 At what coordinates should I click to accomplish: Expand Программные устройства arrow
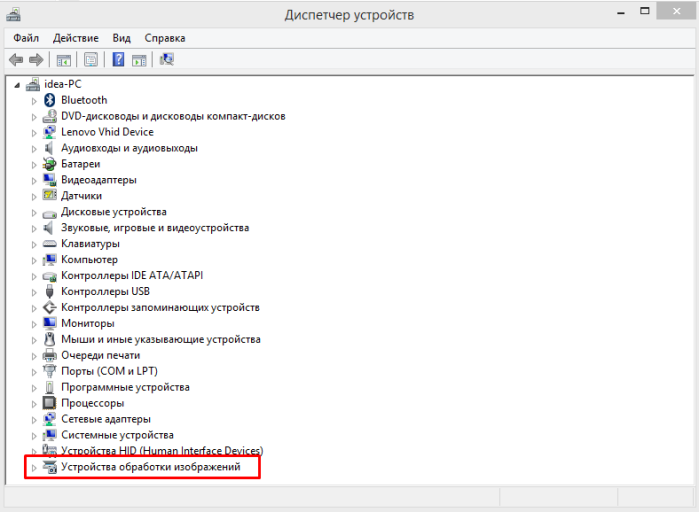pyautogui.click(x=34, y=388)
